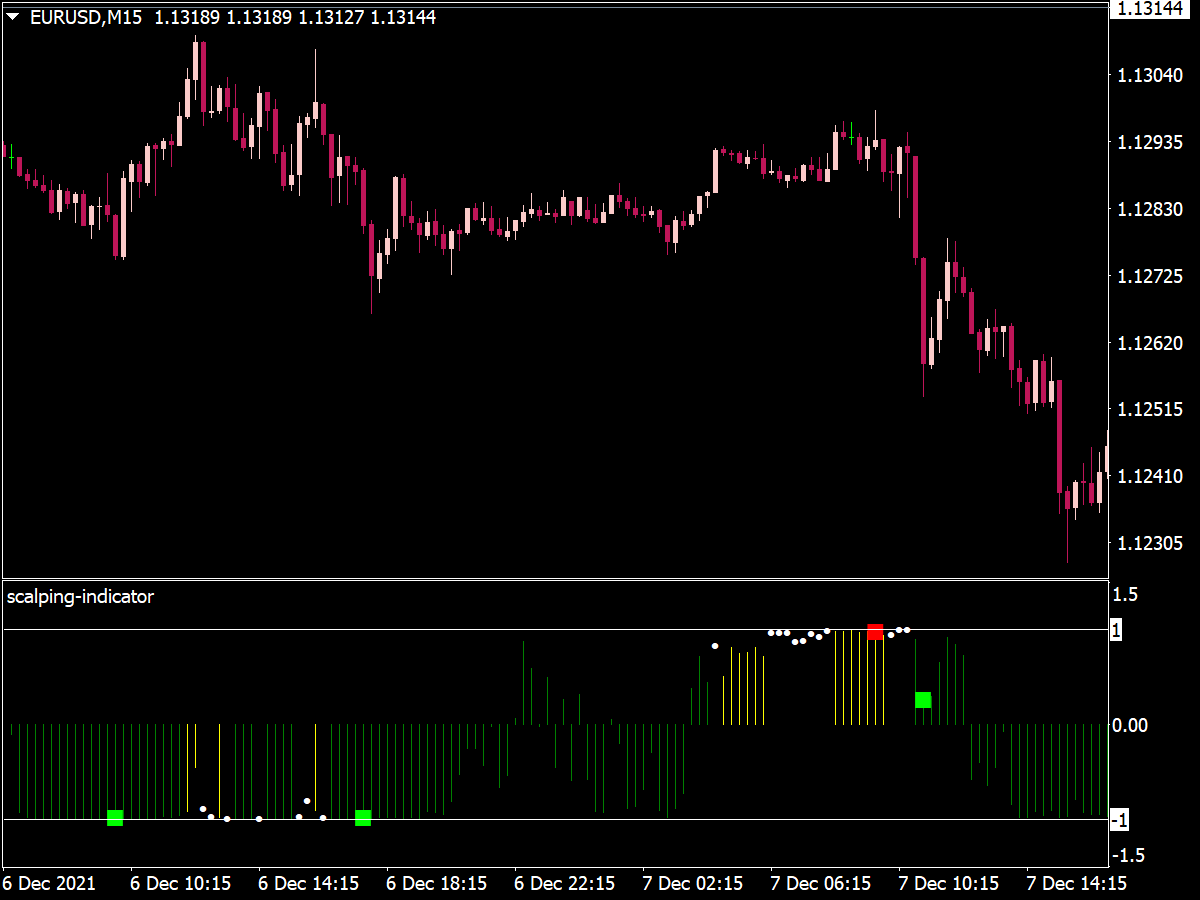Click the 7 Dec 02:15 time label
This screenshot has width=1200, height=900.
693,884
